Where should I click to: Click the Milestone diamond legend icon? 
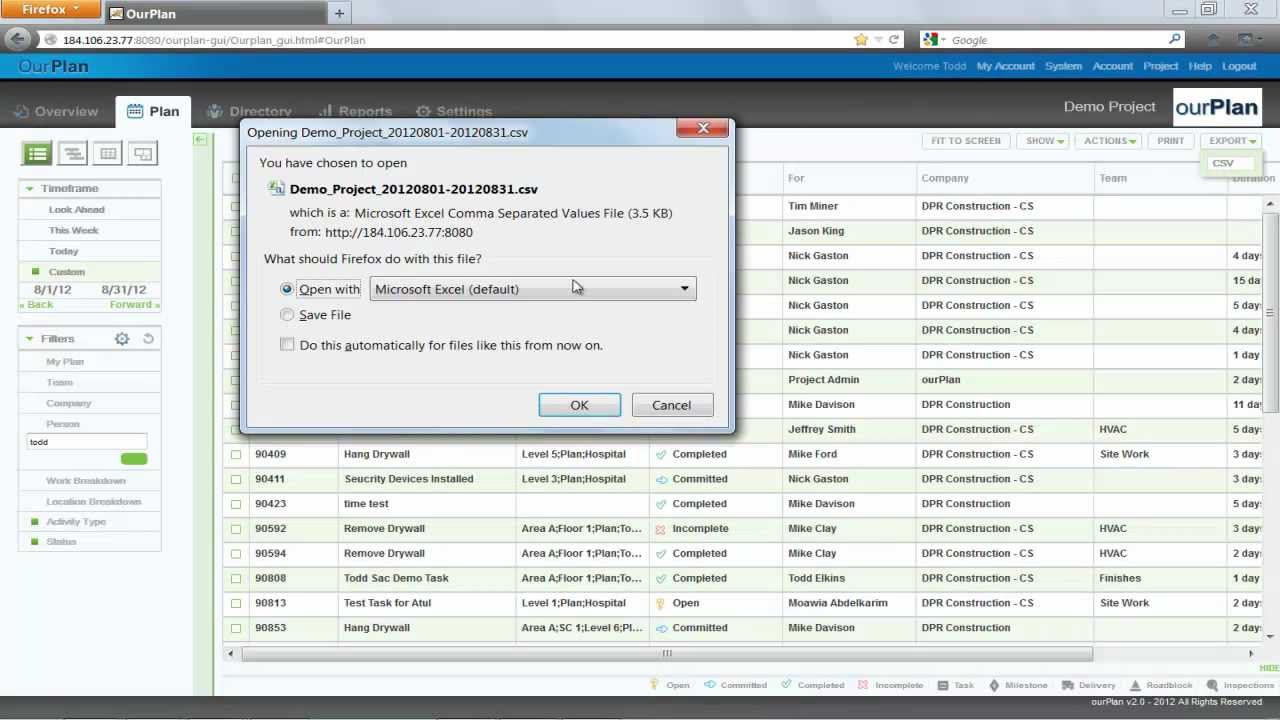(x=994, y=685)
